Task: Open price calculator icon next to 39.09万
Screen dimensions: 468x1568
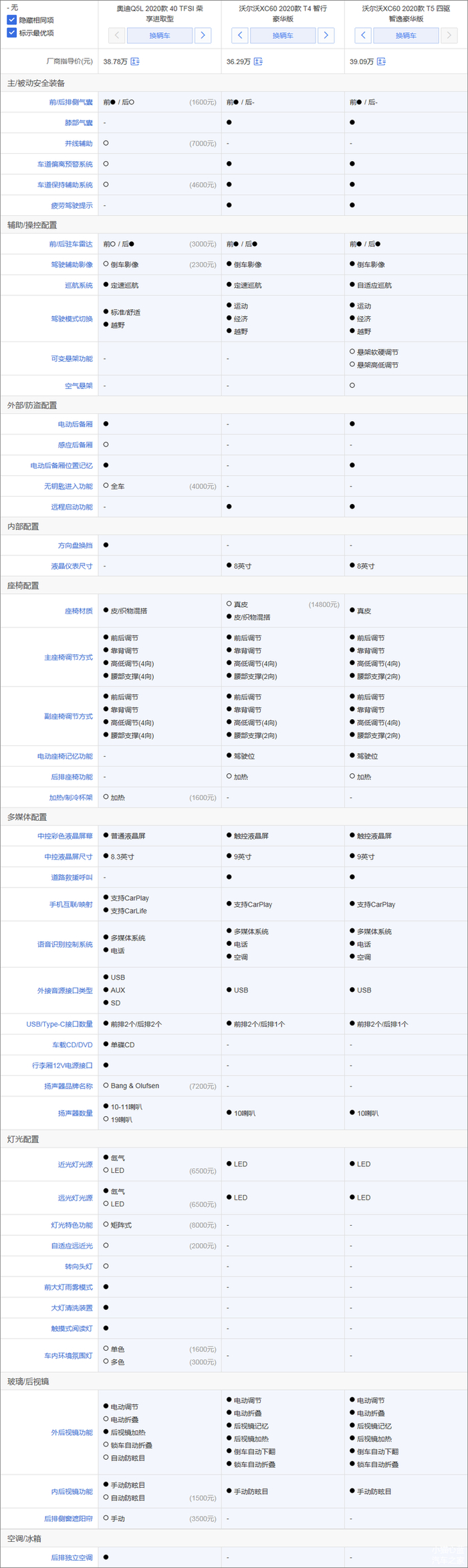Action: click(x=381, y=61)
